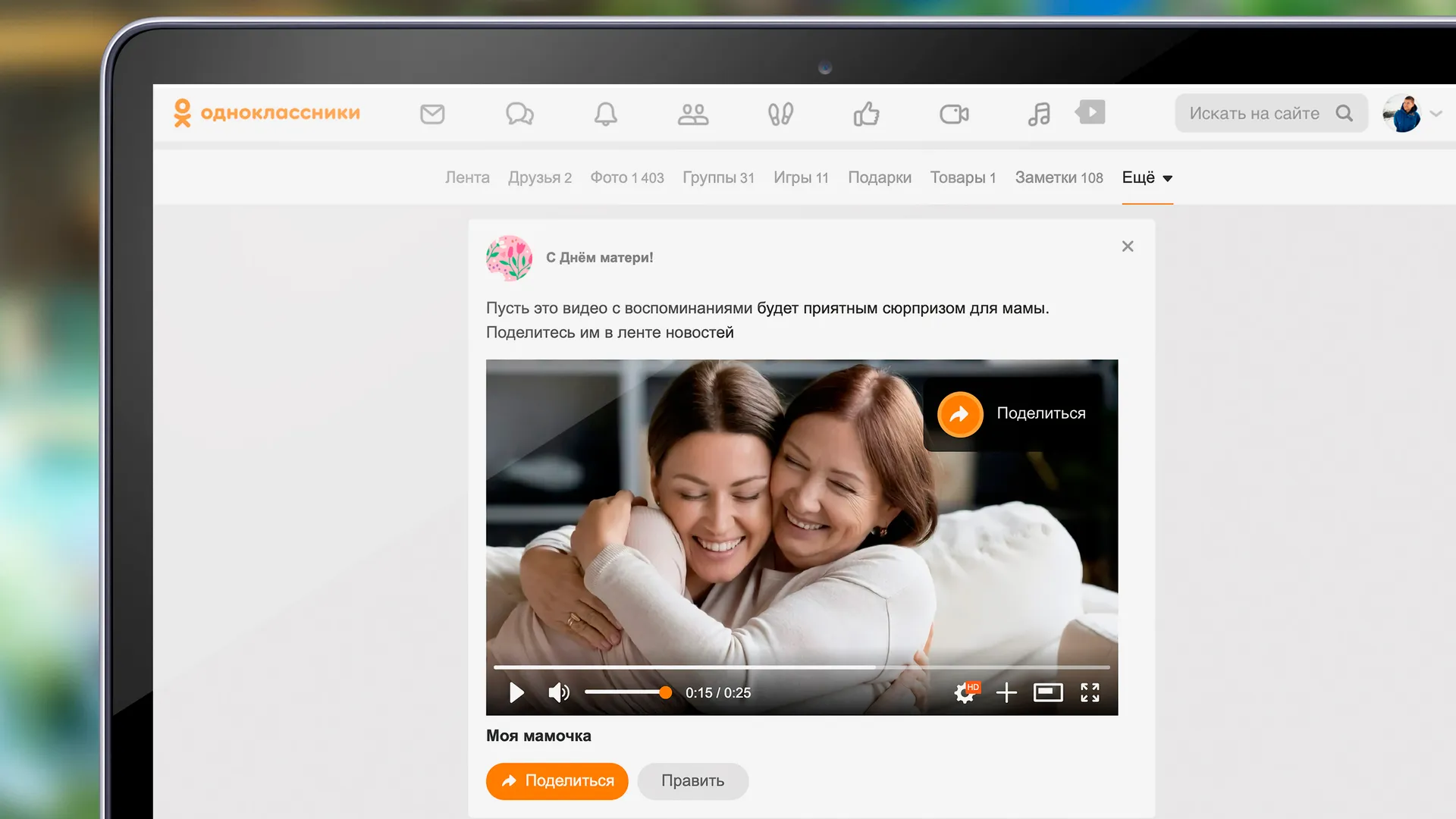The width and height of the screenshot is (1456, 819).
Task: Open the 'С Днём матери!' title
Action: pos(600,258)
